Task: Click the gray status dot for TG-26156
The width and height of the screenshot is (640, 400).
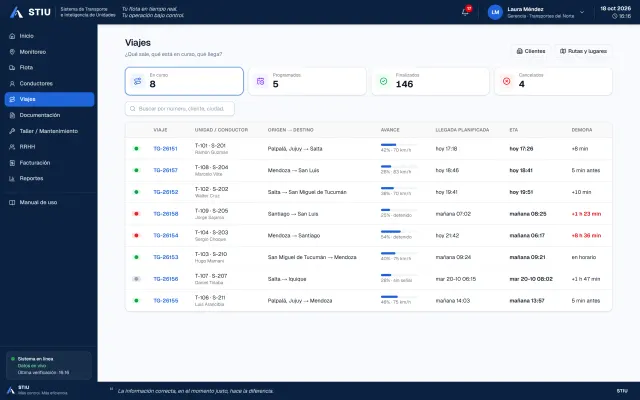Action: 136,279
